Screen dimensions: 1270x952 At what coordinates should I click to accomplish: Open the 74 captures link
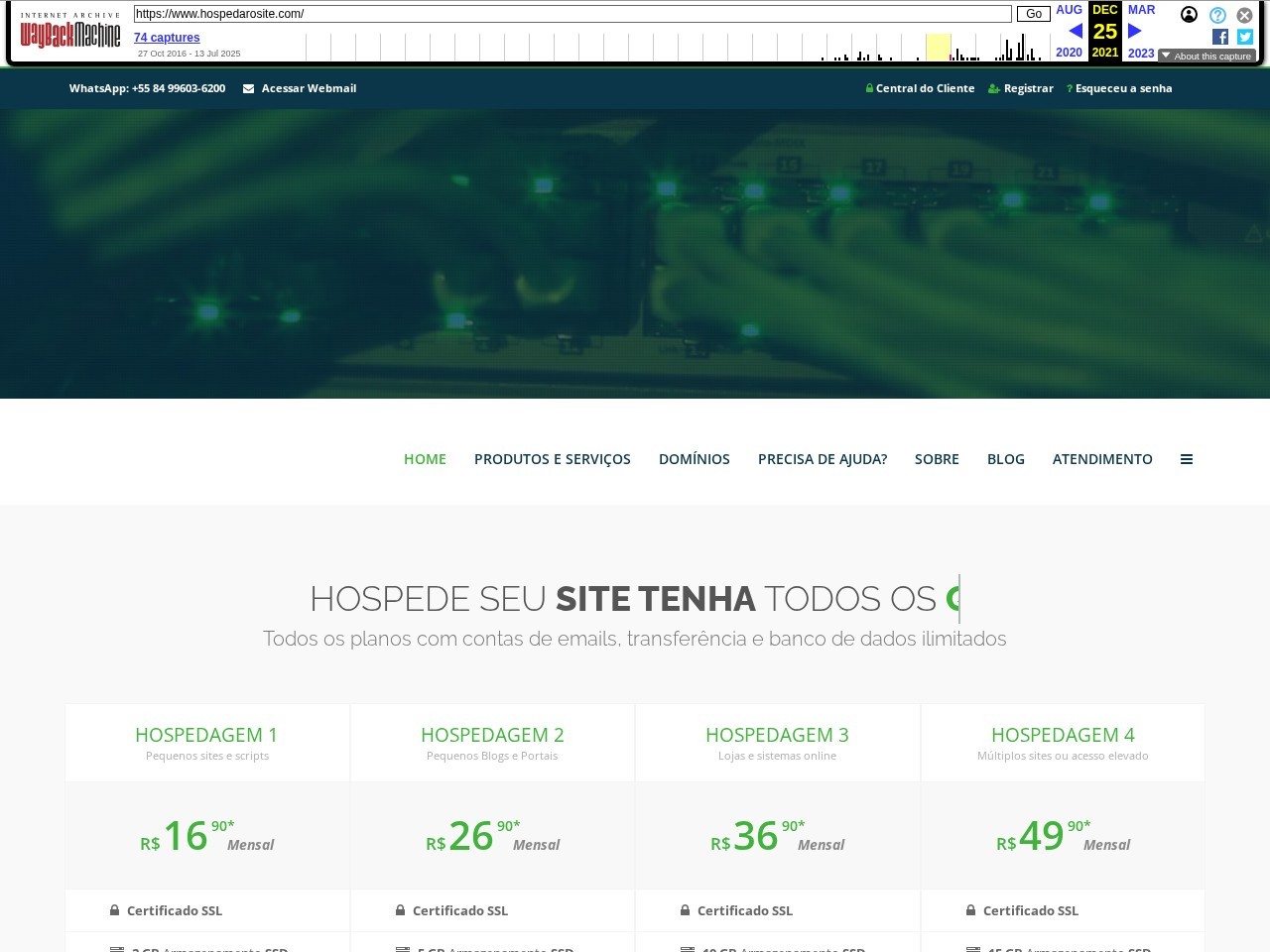point(167,38)
